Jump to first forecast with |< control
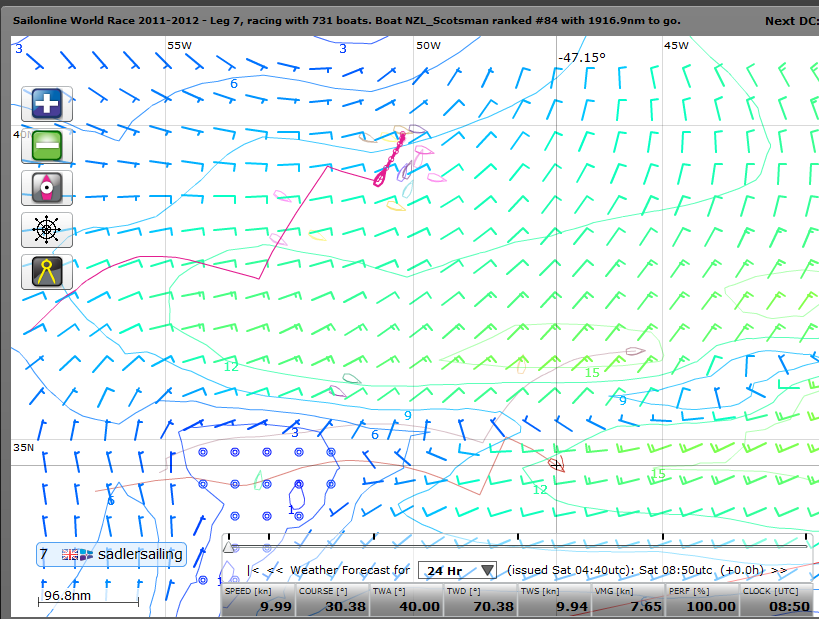This screenshot has height=619, width=819. coord(253,570)
